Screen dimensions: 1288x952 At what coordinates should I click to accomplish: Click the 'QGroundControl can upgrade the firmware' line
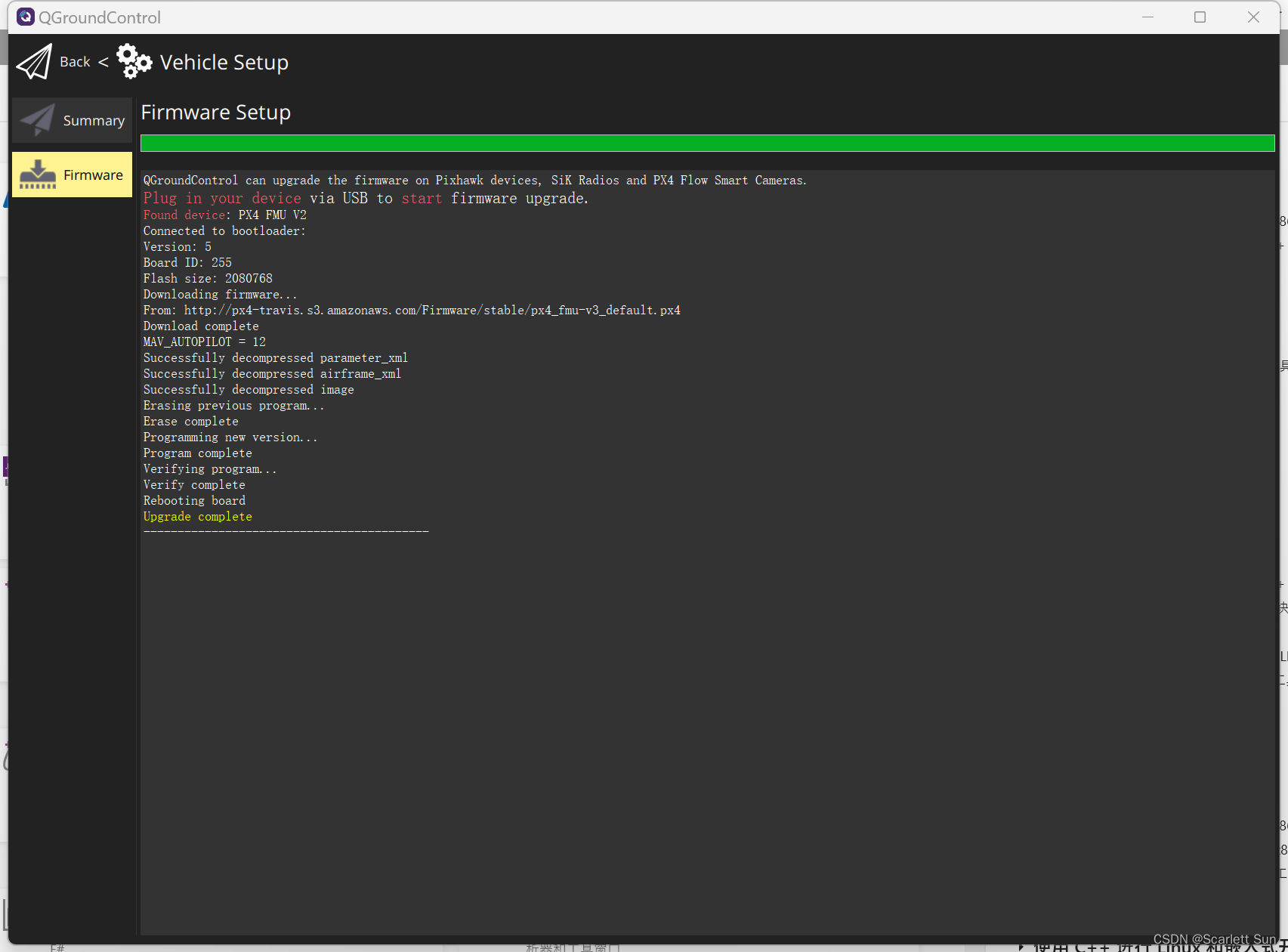click(475, 181)
